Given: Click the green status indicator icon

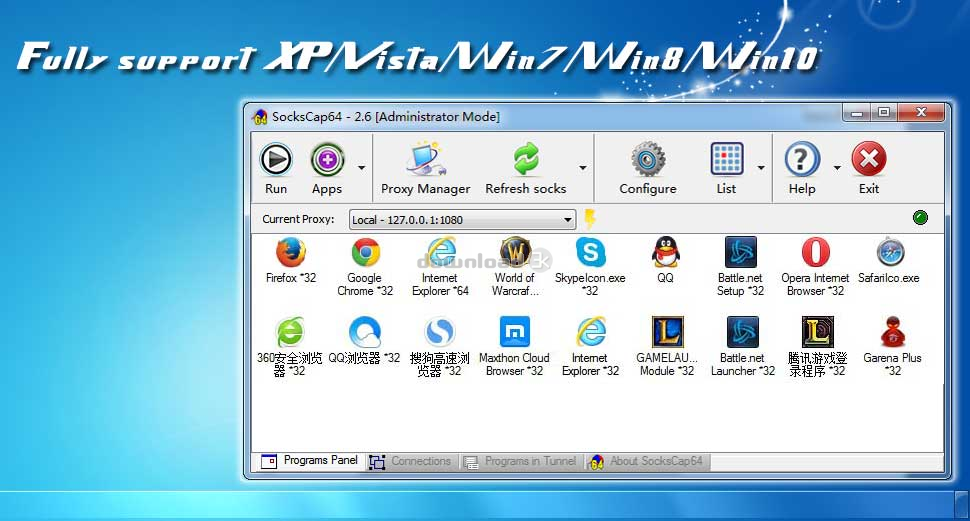Looking at the screenshot, I should pyautogui.click(x=920, y=218).
